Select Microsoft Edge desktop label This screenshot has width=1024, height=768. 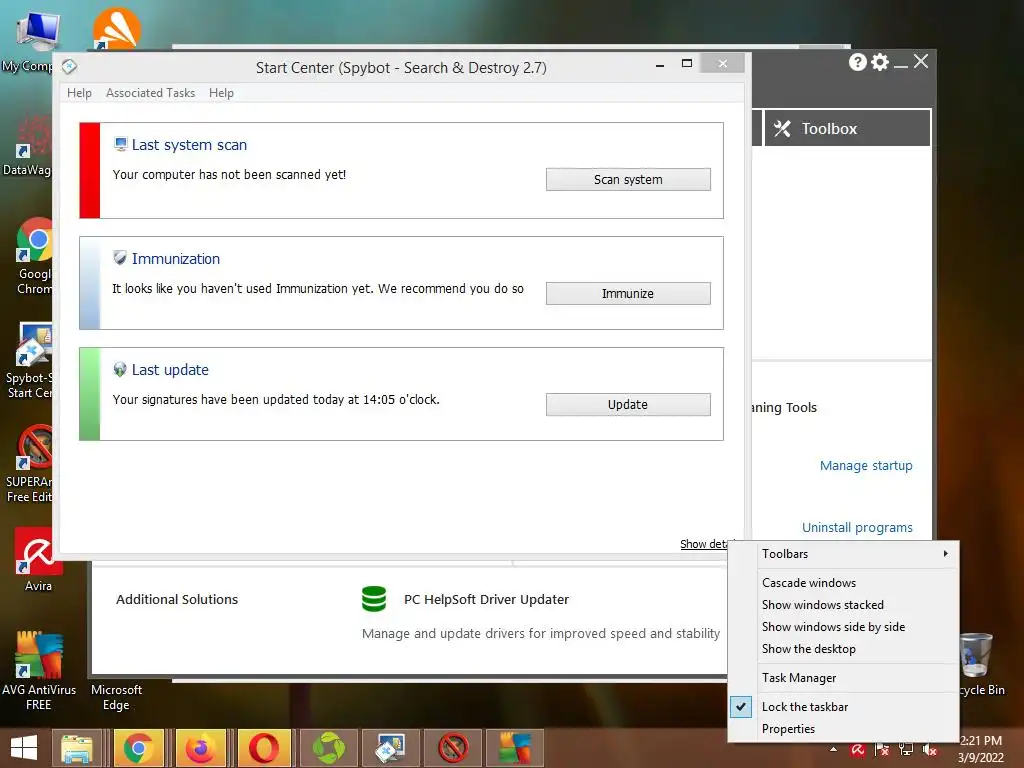tap(116, 697)
